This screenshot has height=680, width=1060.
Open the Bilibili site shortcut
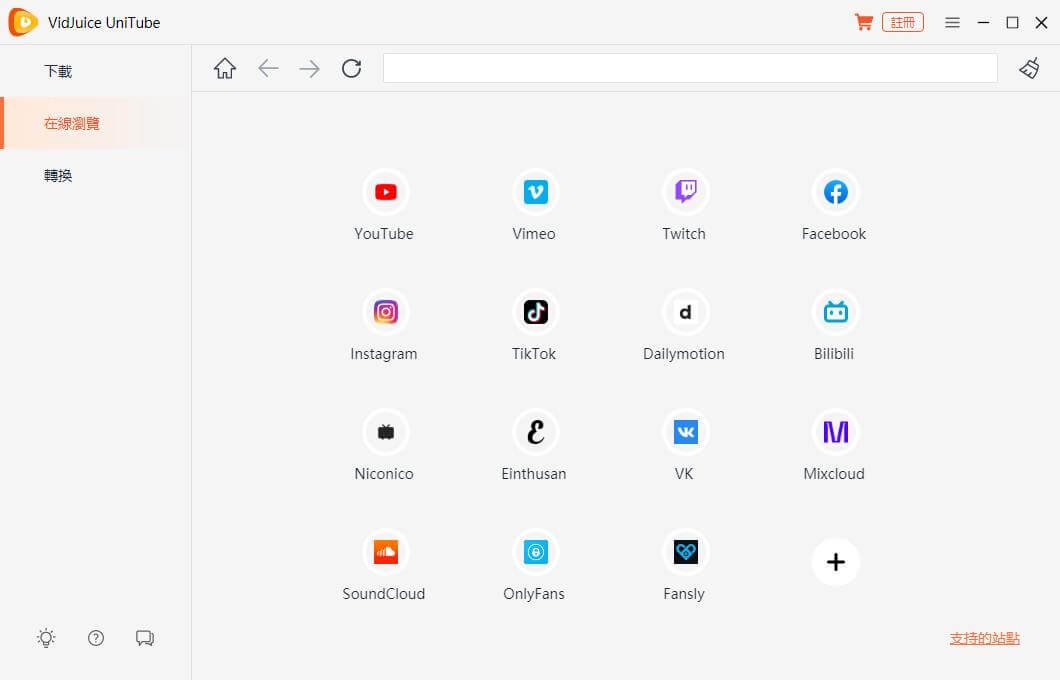836,312
